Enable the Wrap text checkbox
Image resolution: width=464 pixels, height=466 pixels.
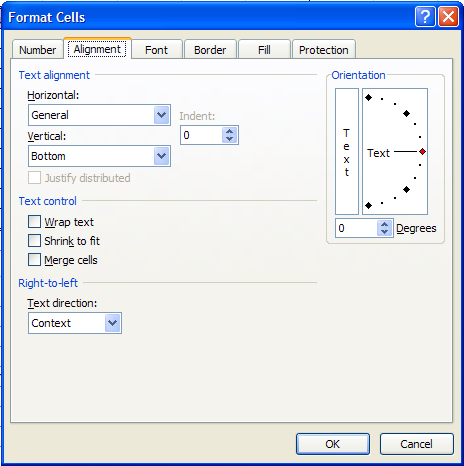[34, 222]
